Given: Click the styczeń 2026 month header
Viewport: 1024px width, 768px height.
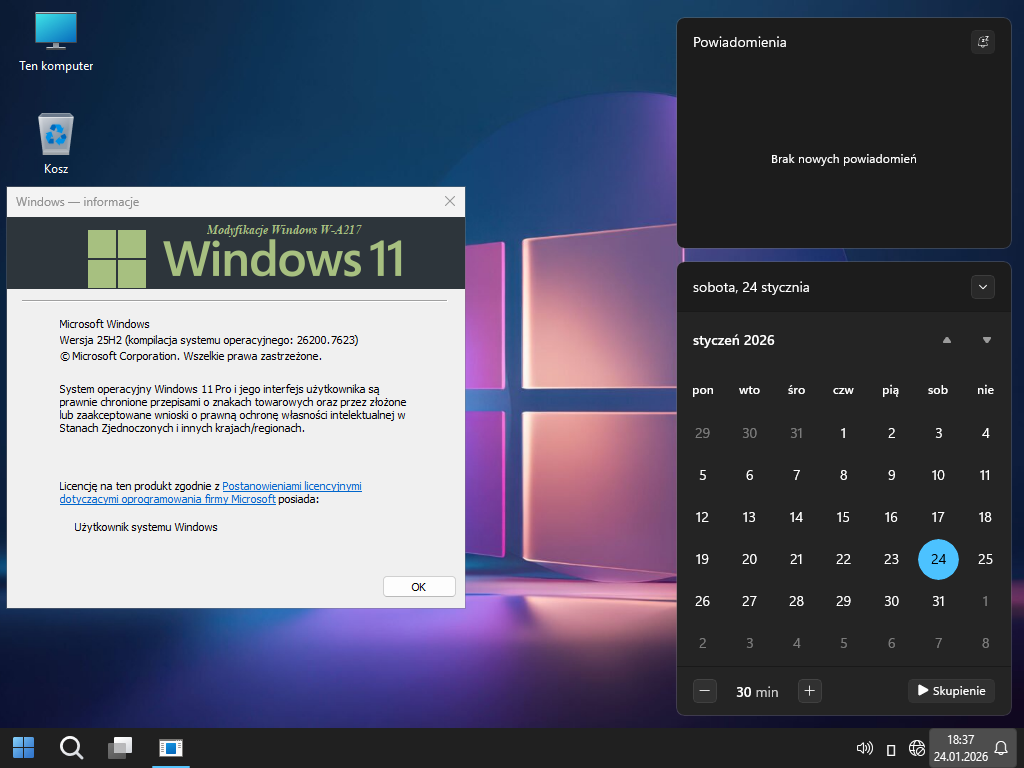Looking at the screenshot, I should [x=734, y=340].
